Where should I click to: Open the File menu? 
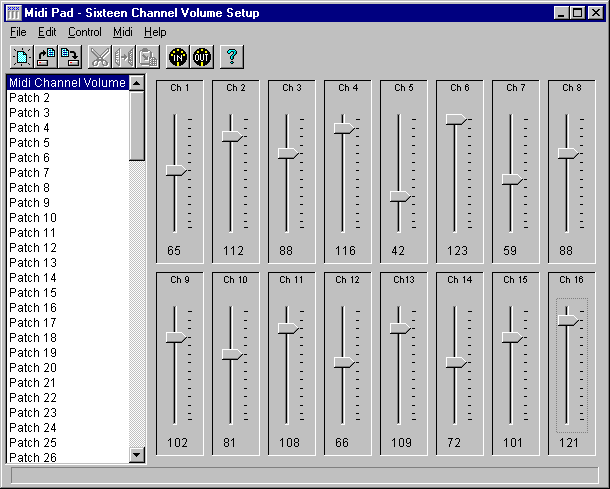18,32
